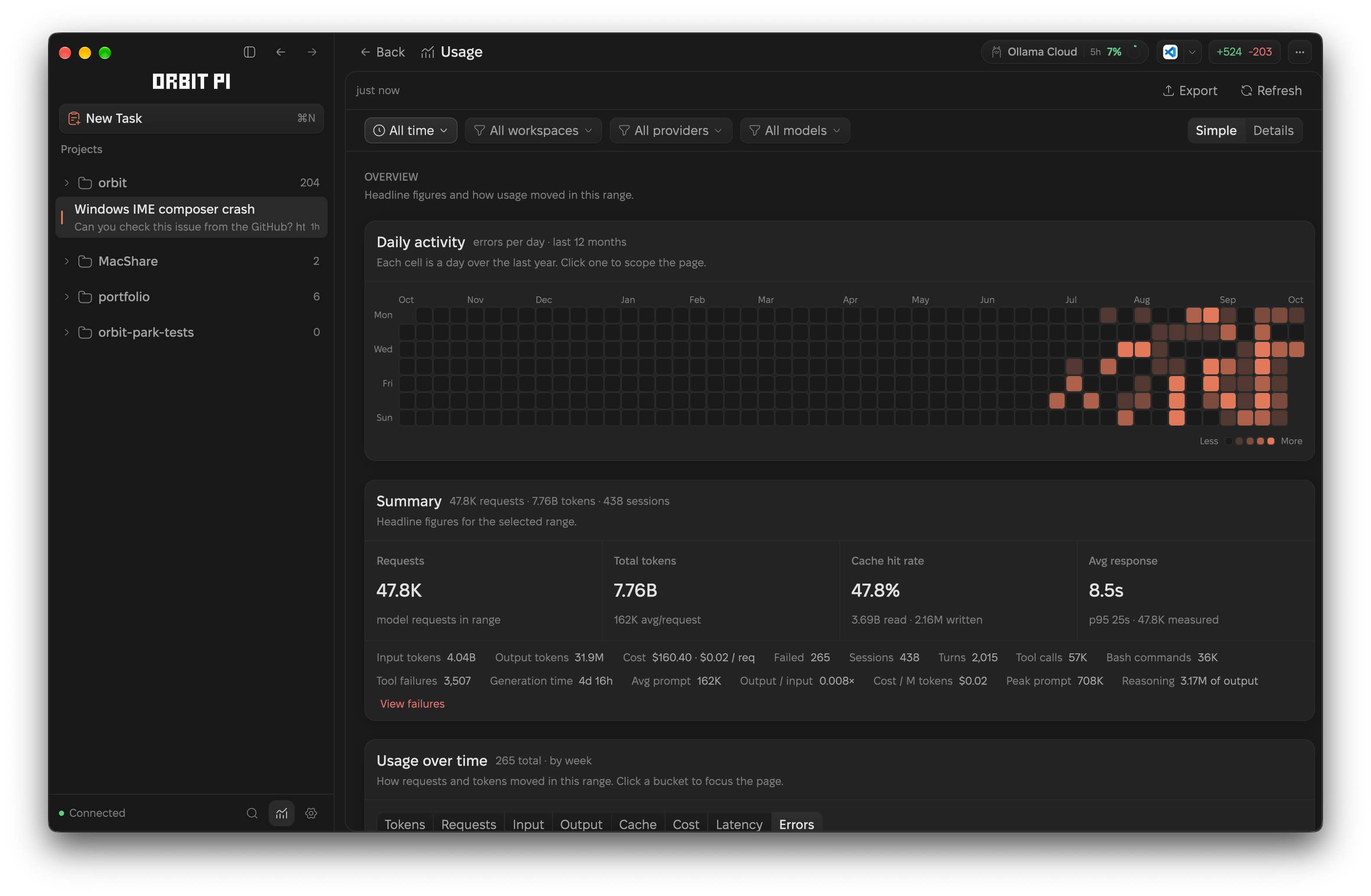Screen dimensions: 1371x896
Task: Switch to Details view mode
Action: coord(1273,131)
